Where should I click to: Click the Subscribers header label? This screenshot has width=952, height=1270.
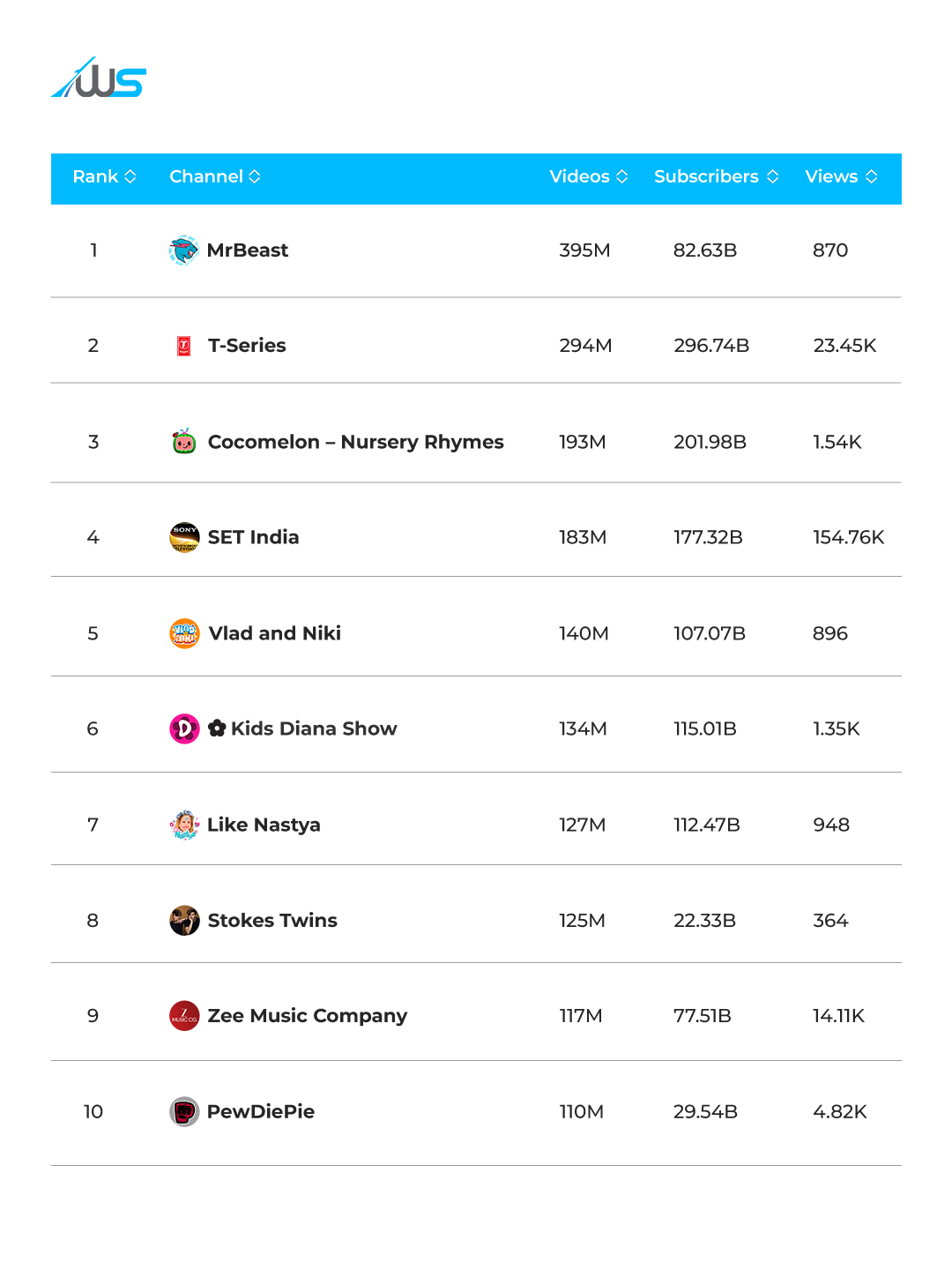(x=706, y=176)
